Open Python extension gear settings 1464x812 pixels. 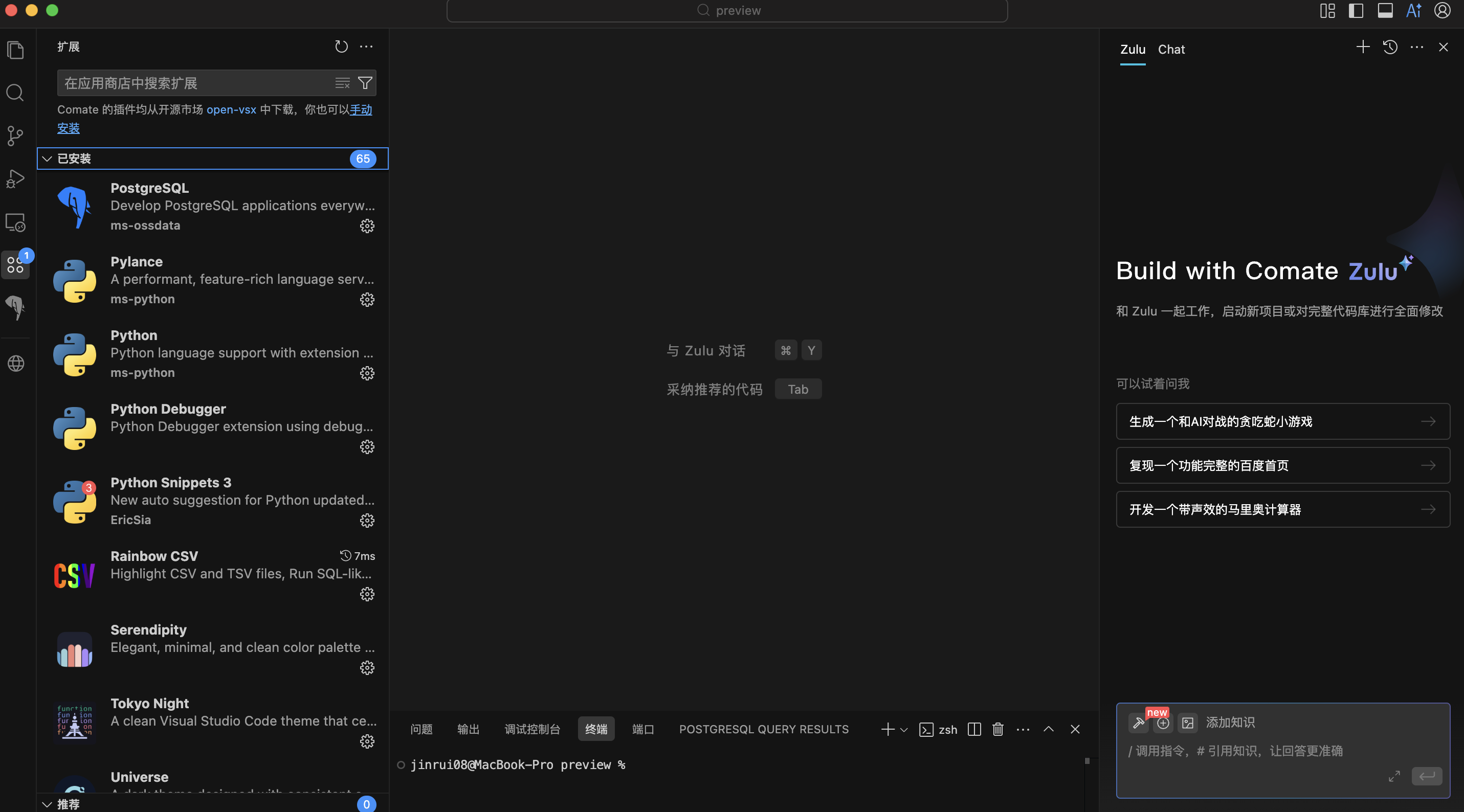click(x=367, y=373)
